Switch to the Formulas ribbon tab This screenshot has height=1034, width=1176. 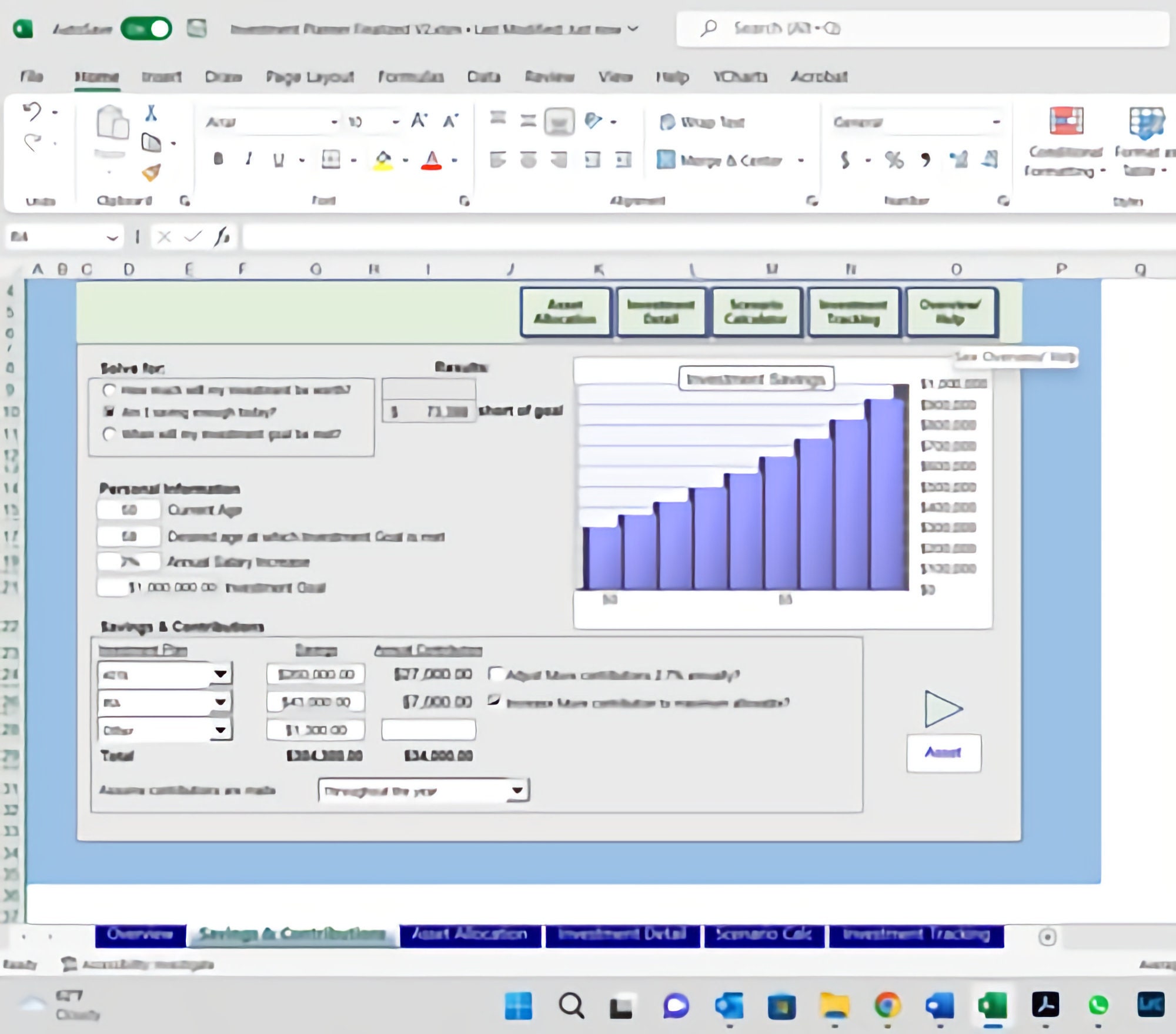click(412, 76)
